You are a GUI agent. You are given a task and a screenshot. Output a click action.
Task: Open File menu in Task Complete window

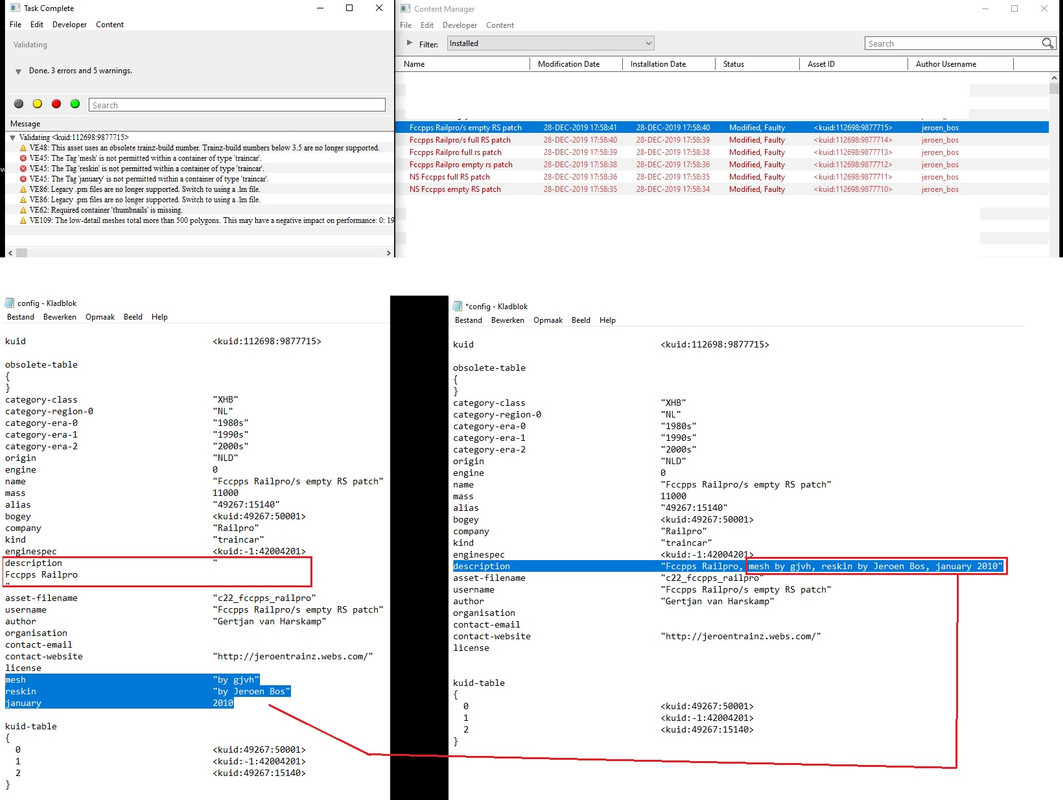point(16,24)
